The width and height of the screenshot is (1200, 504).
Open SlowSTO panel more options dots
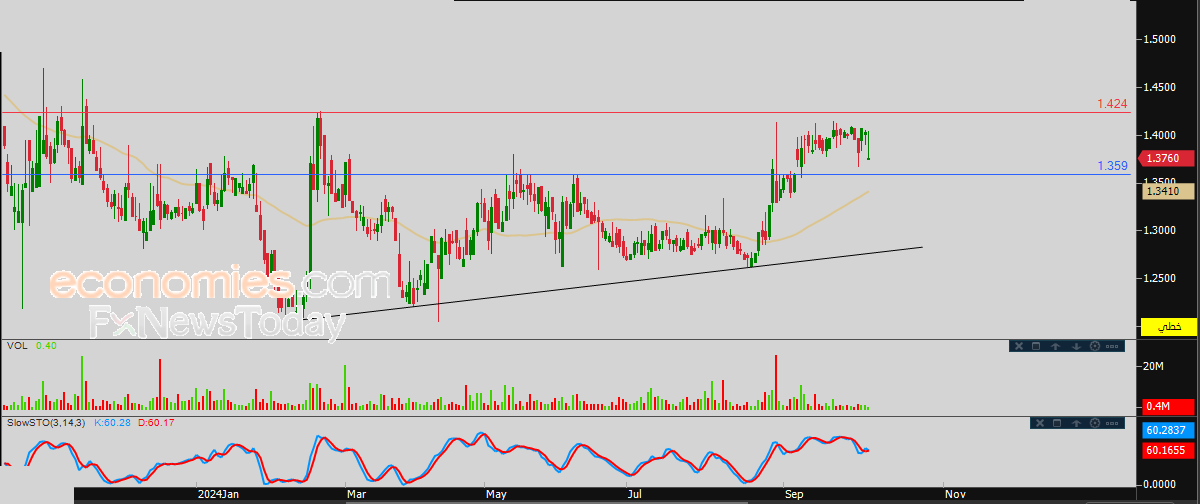coord(1112,423)
